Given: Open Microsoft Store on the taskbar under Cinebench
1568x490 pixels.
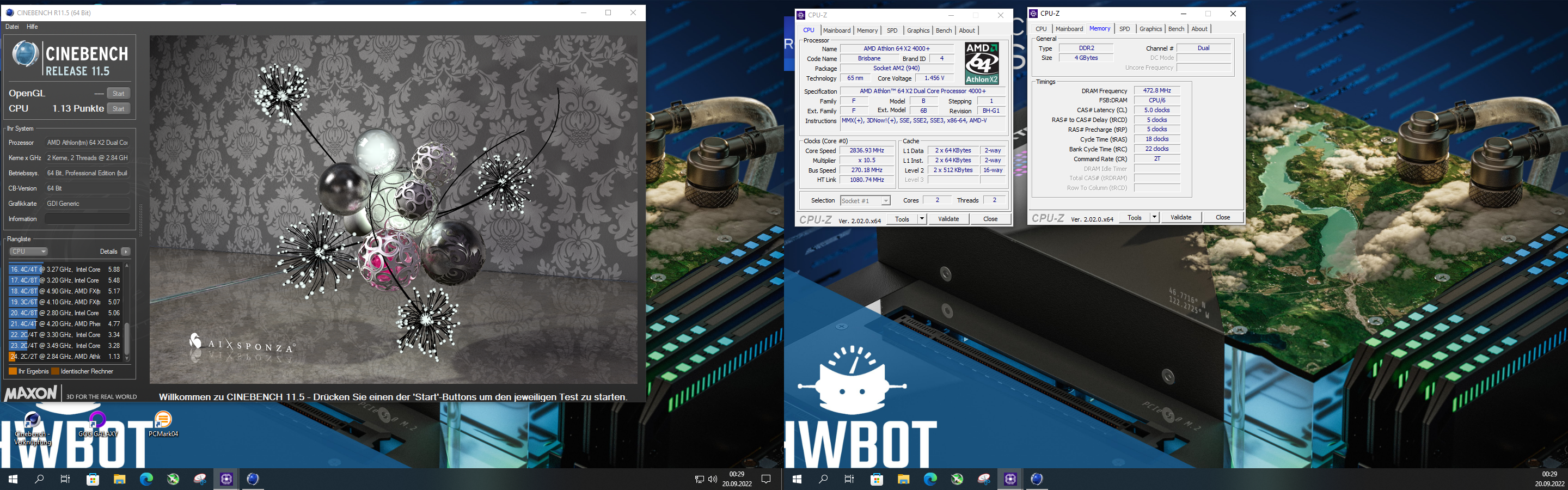Looking at the screenshot, I should point(93,479).
